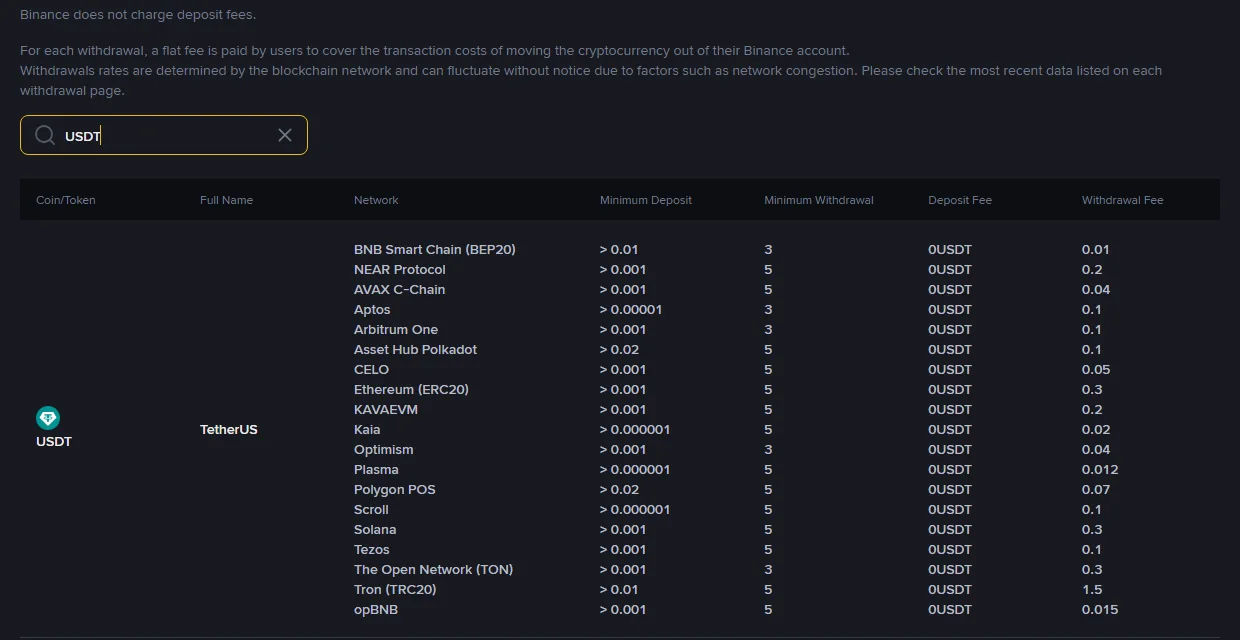Click the Withdrawal Fee column header
The height and width of the screenshot is (640, 1240).
(x=1122, y=200)
